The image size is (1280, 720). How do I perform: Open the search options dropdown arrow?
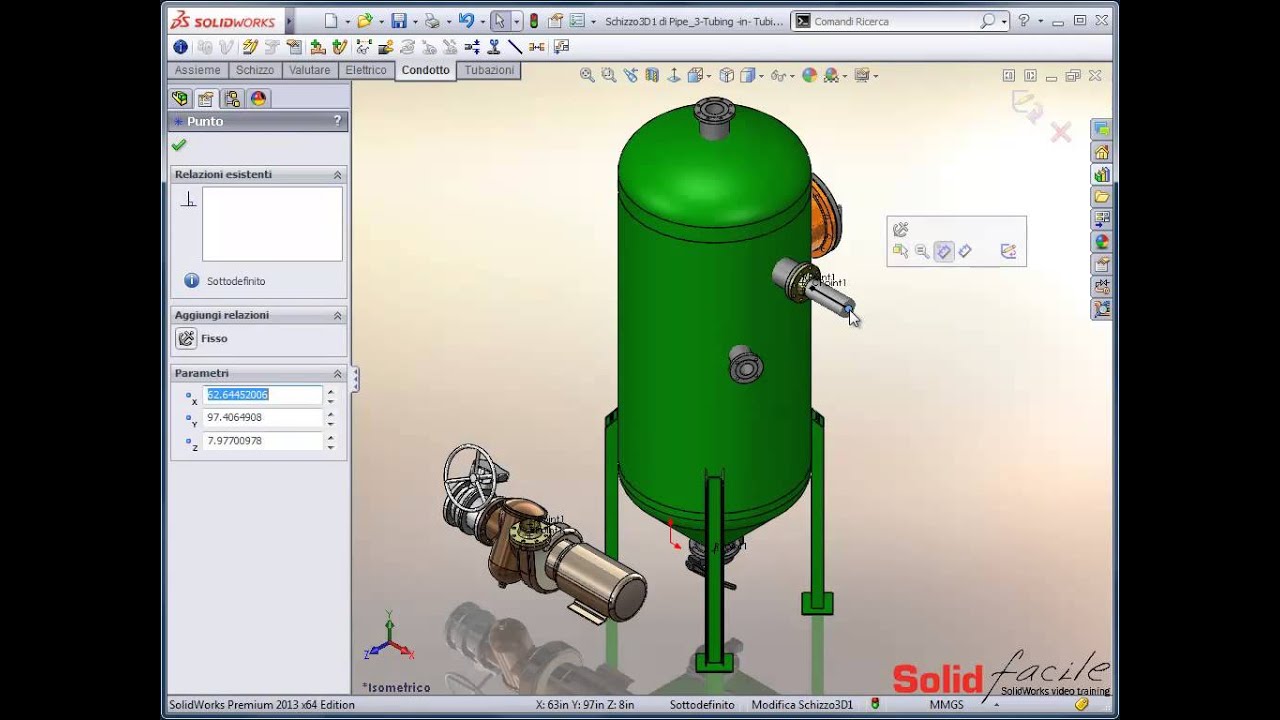coord(1003,21)
